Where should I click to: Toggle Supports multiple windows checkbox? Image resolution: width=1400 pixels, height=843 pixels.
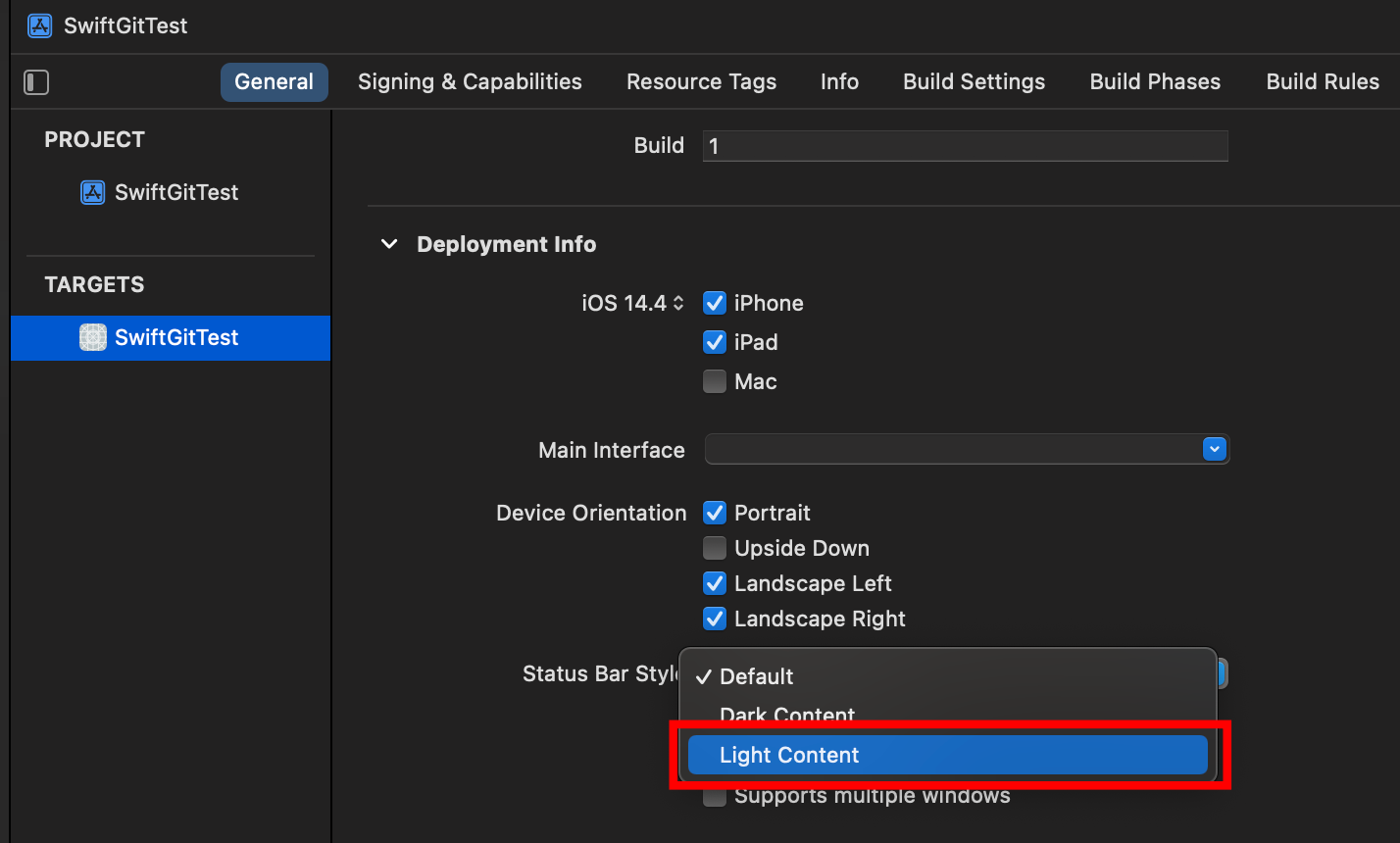point(715,796)
